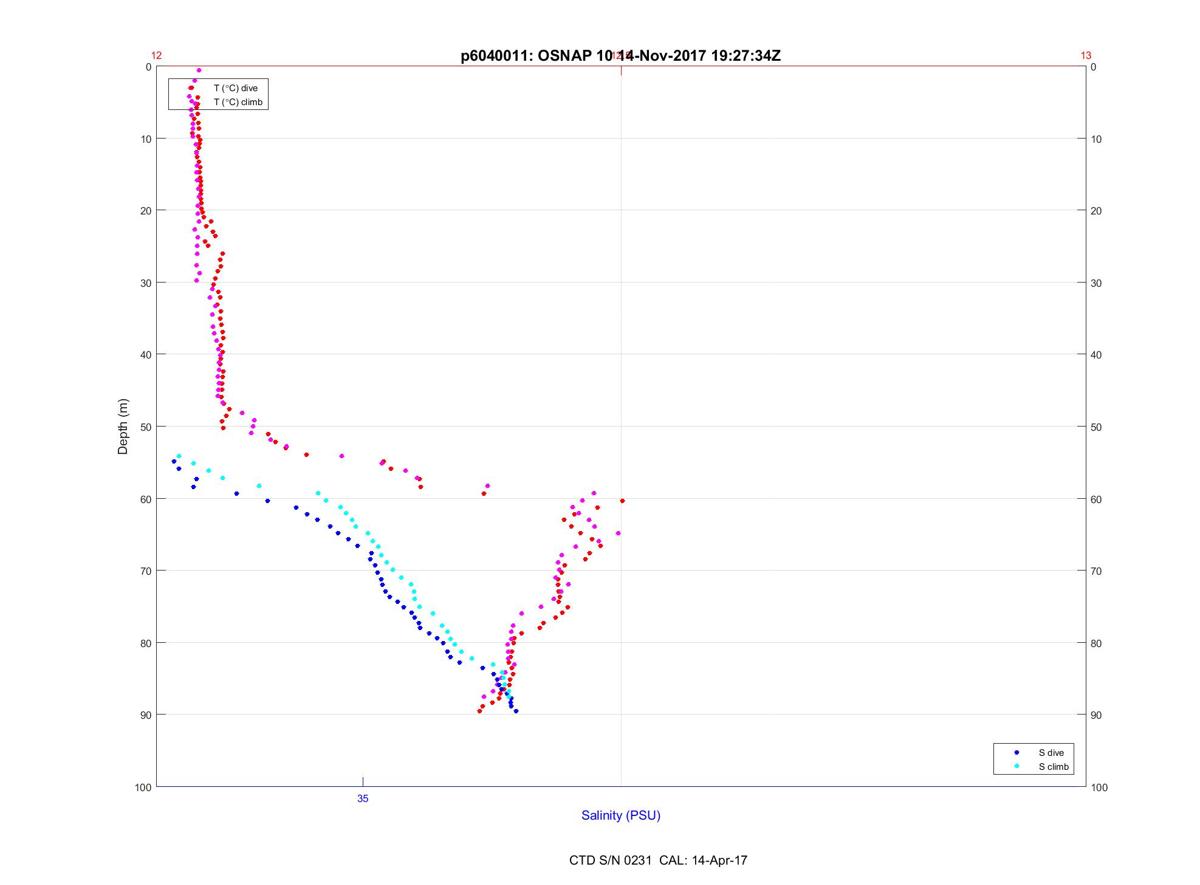Screen dimensions: 1200x885
Task: Click the '40' tick on the right depth axis
Action: [1097, 355]
